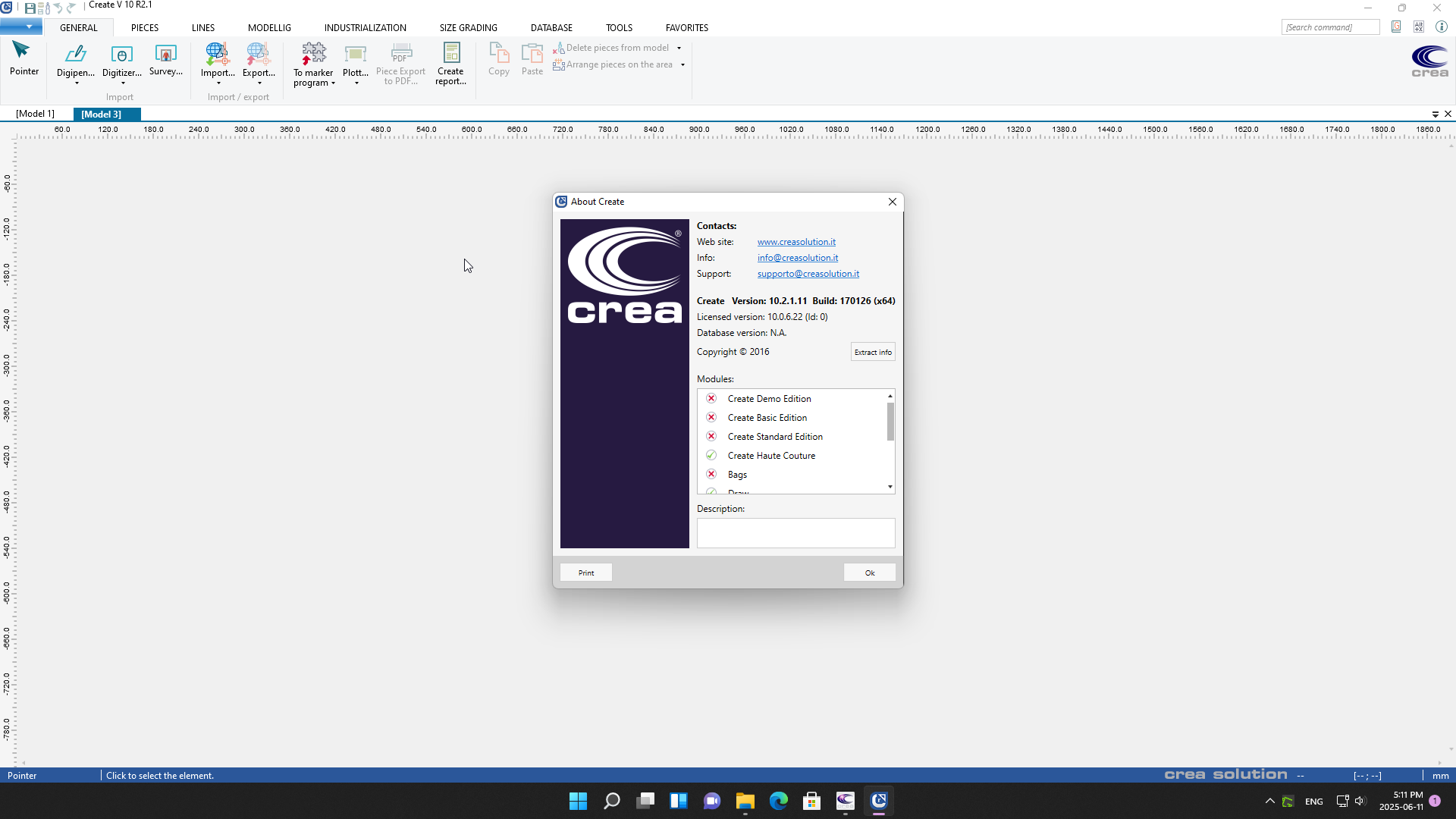This screenshot has width=1456, height=819.
Task: Click the Create Haute Couture module checkmark
Action: tap(711, 455)
